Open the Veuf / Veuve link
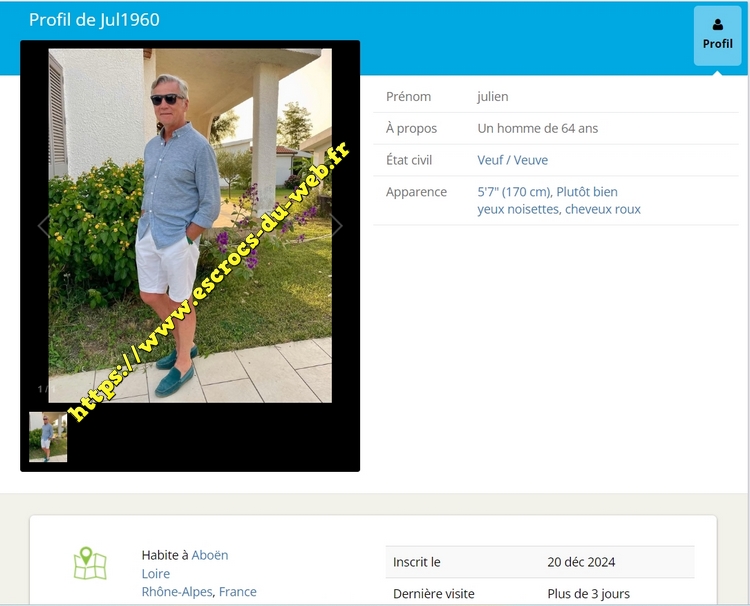750x606 pixels. tap(512, 160)
